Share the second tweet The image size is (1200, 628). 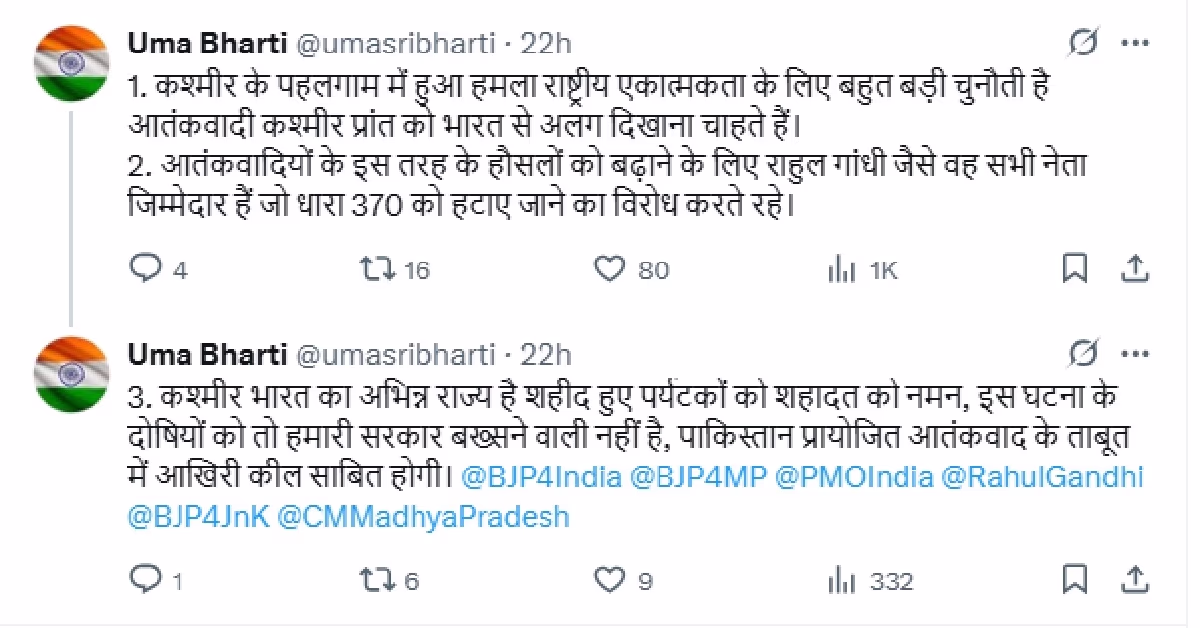coord(1135,580)
